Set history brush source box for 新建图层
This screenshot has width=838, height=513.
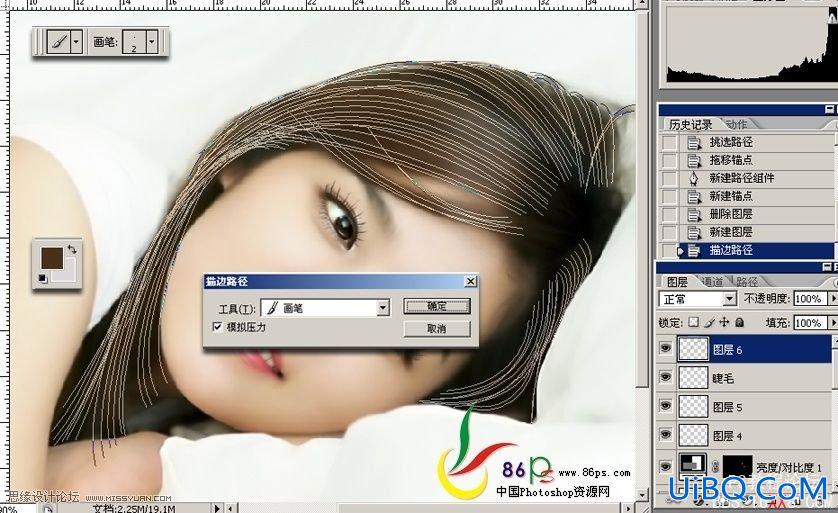pyautogui.click(x=669, y=232)
